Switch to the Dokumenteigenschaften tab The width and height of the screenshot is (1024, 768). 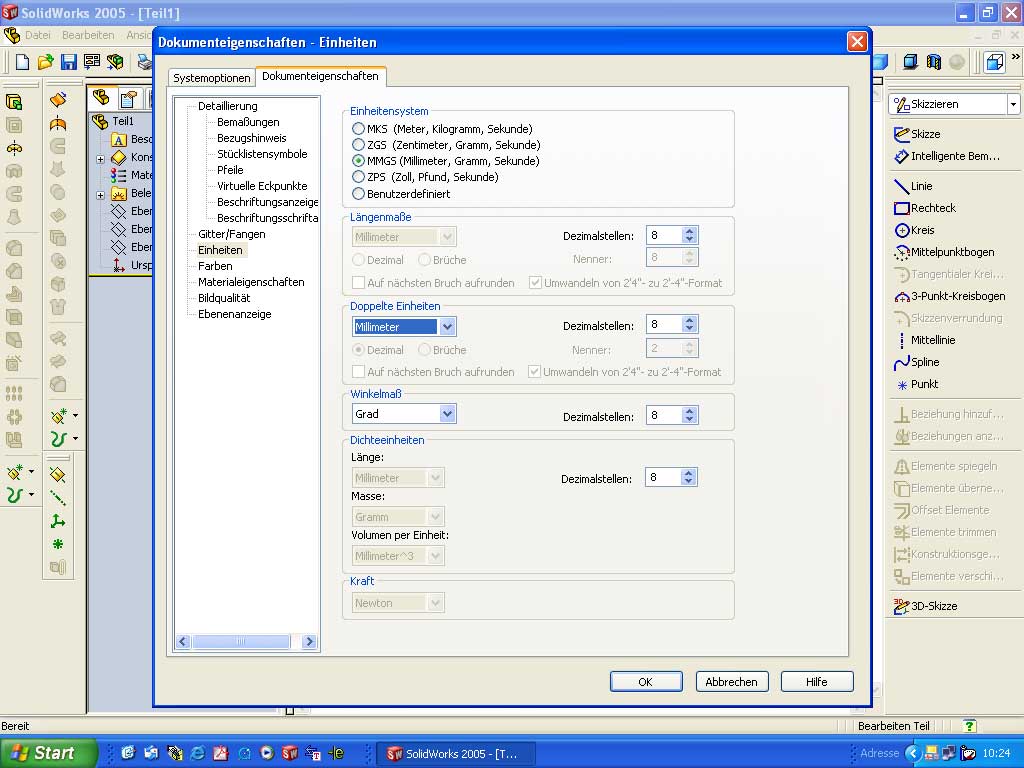[x=320, y=76]
